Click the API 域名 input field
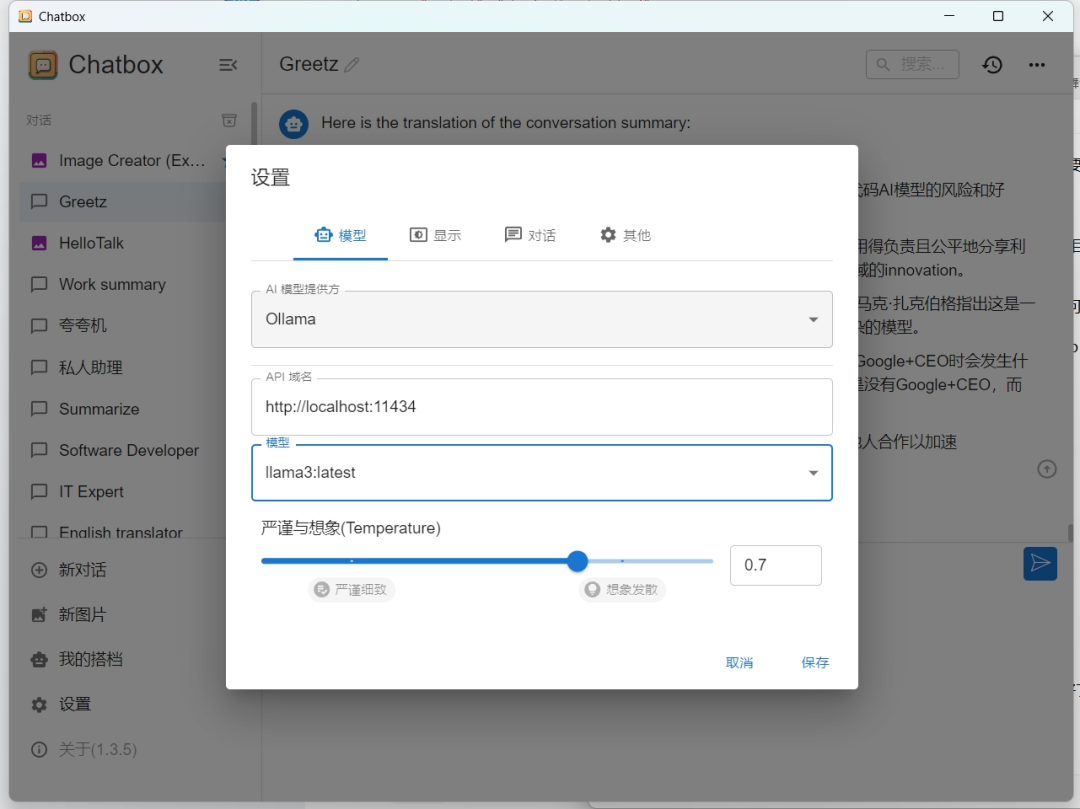Image resolution: width=1080 pixels, height=809 pixels. coord(541,407)
